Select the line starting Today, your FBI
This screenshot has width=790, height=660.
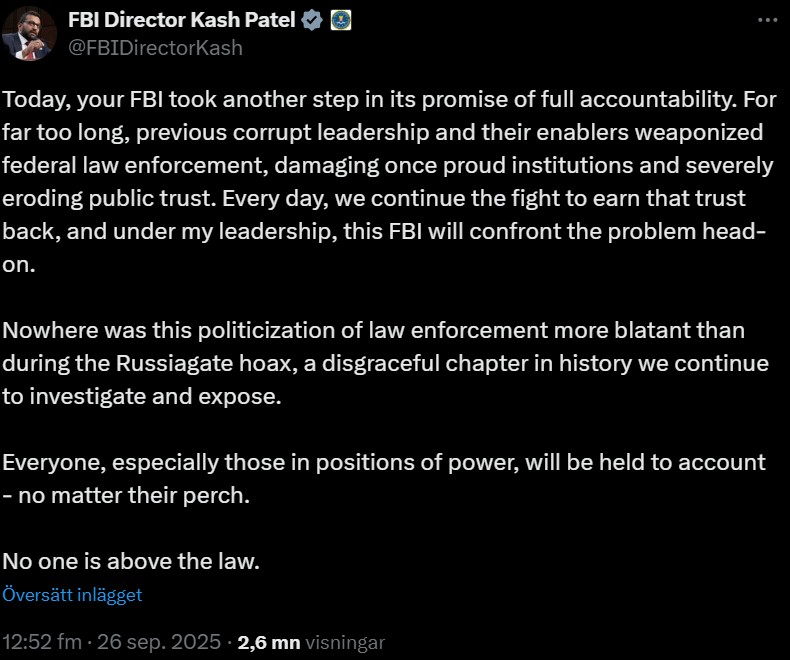click(389, 100)
